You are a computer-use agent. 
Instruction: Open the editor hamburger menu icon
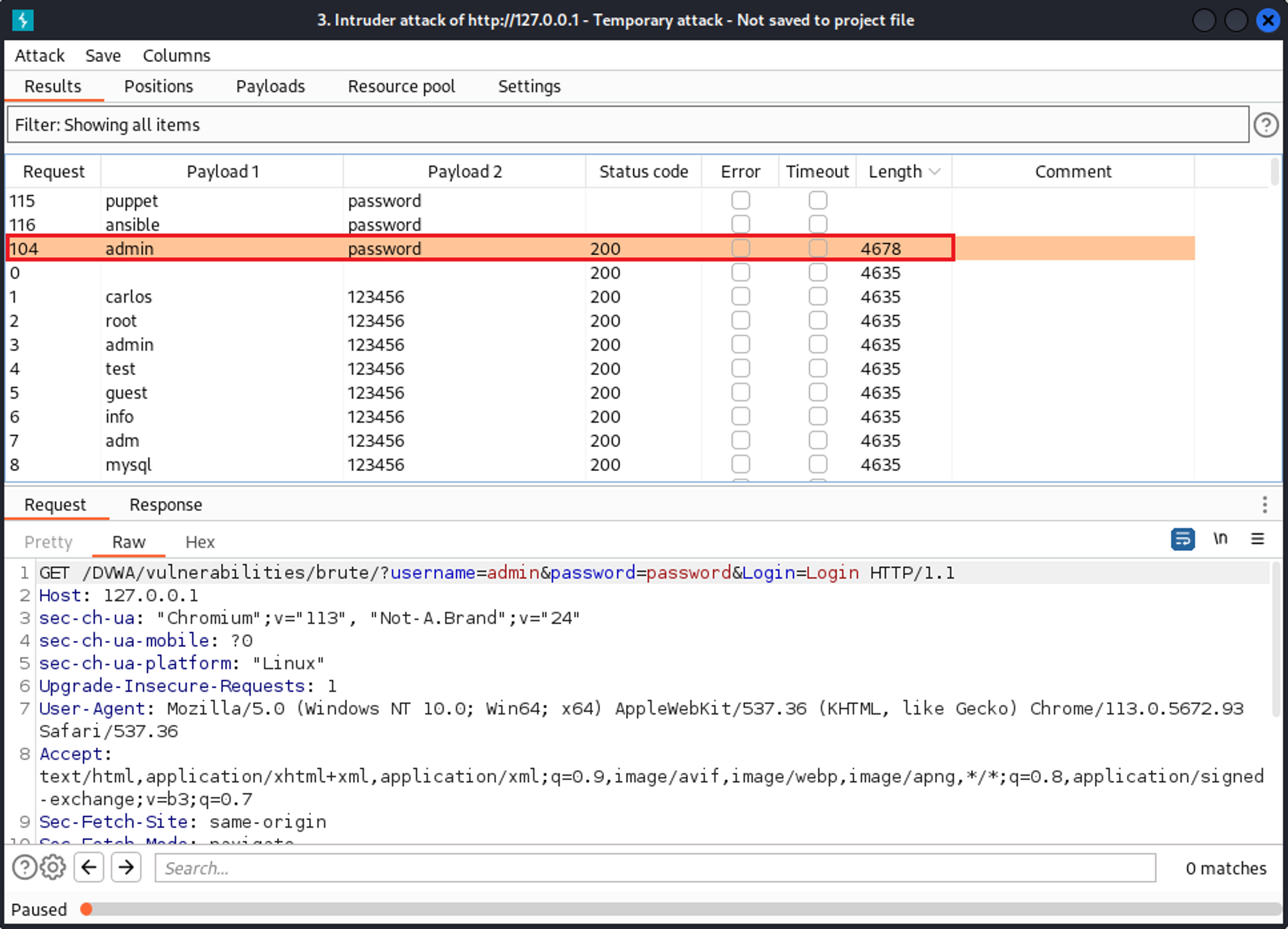1257,539
